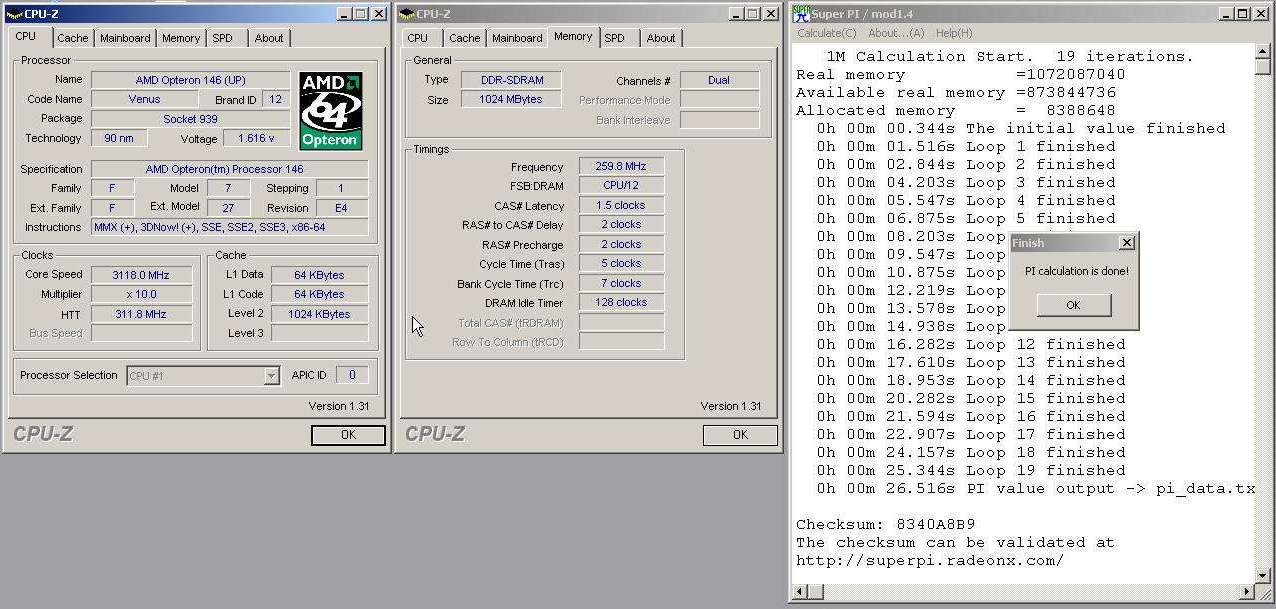Open Mainboard tab in Memory CPU-Z window

click(517, 38)
